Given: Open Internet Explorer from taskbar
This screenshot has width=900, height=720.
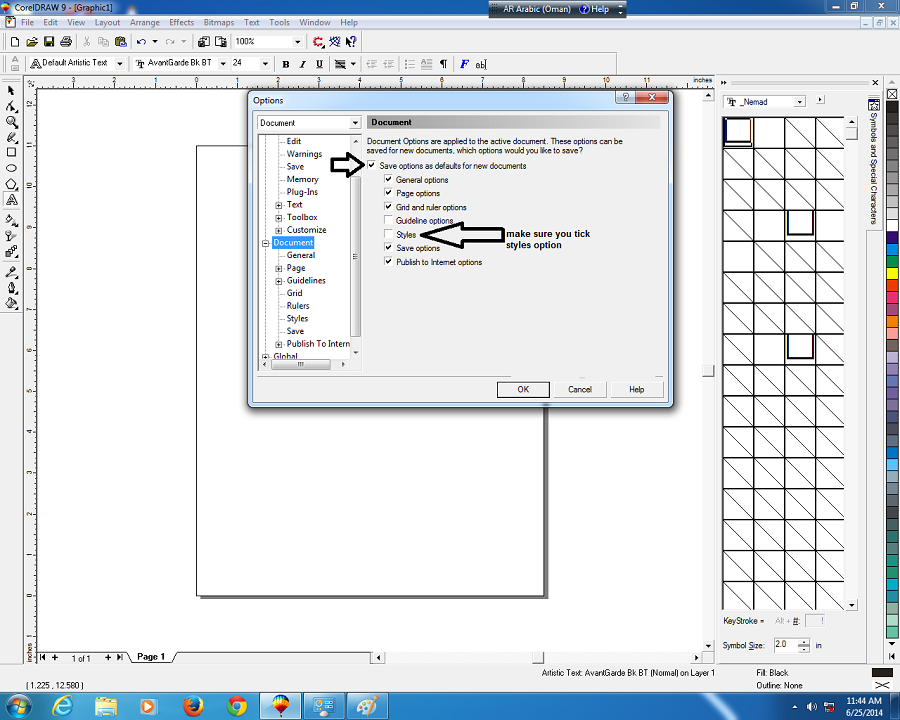Looking at the screenshot, I should (62, 706).
